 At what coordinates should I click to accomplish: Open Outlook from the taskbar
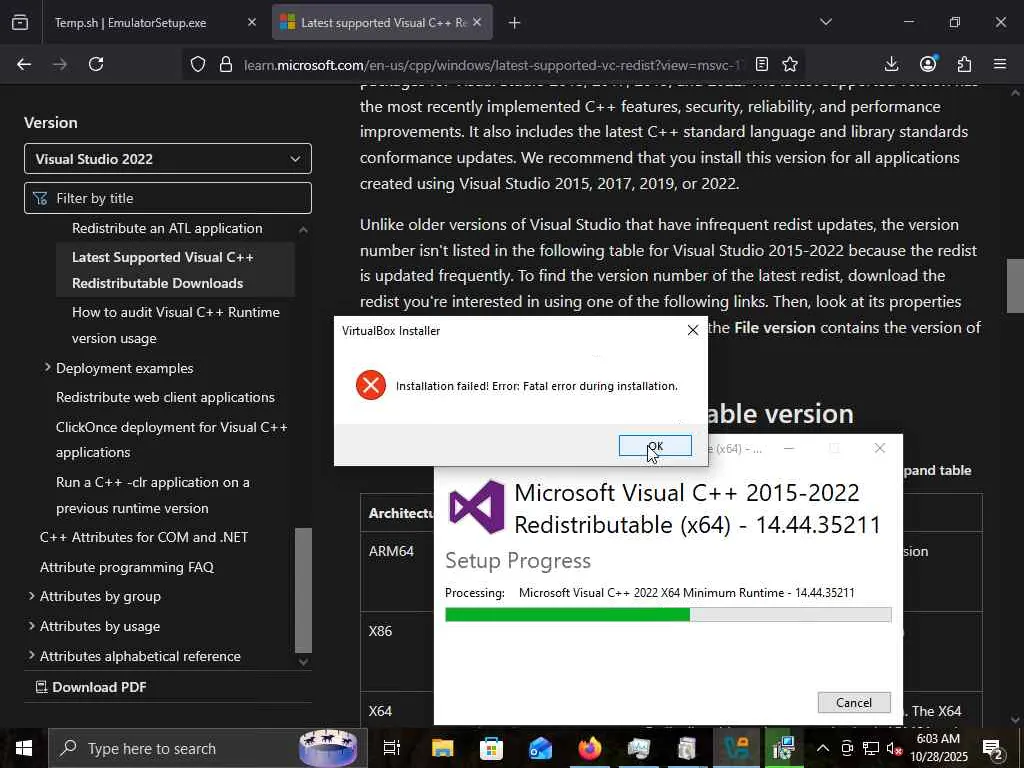tap(540, 748)
